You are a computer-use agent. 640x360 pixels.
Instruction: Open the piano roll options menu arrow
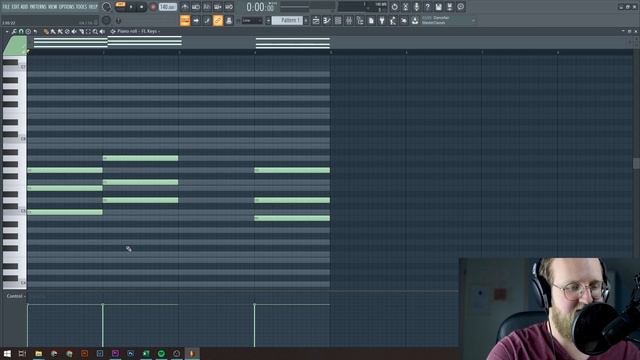[x=7, y=31]
